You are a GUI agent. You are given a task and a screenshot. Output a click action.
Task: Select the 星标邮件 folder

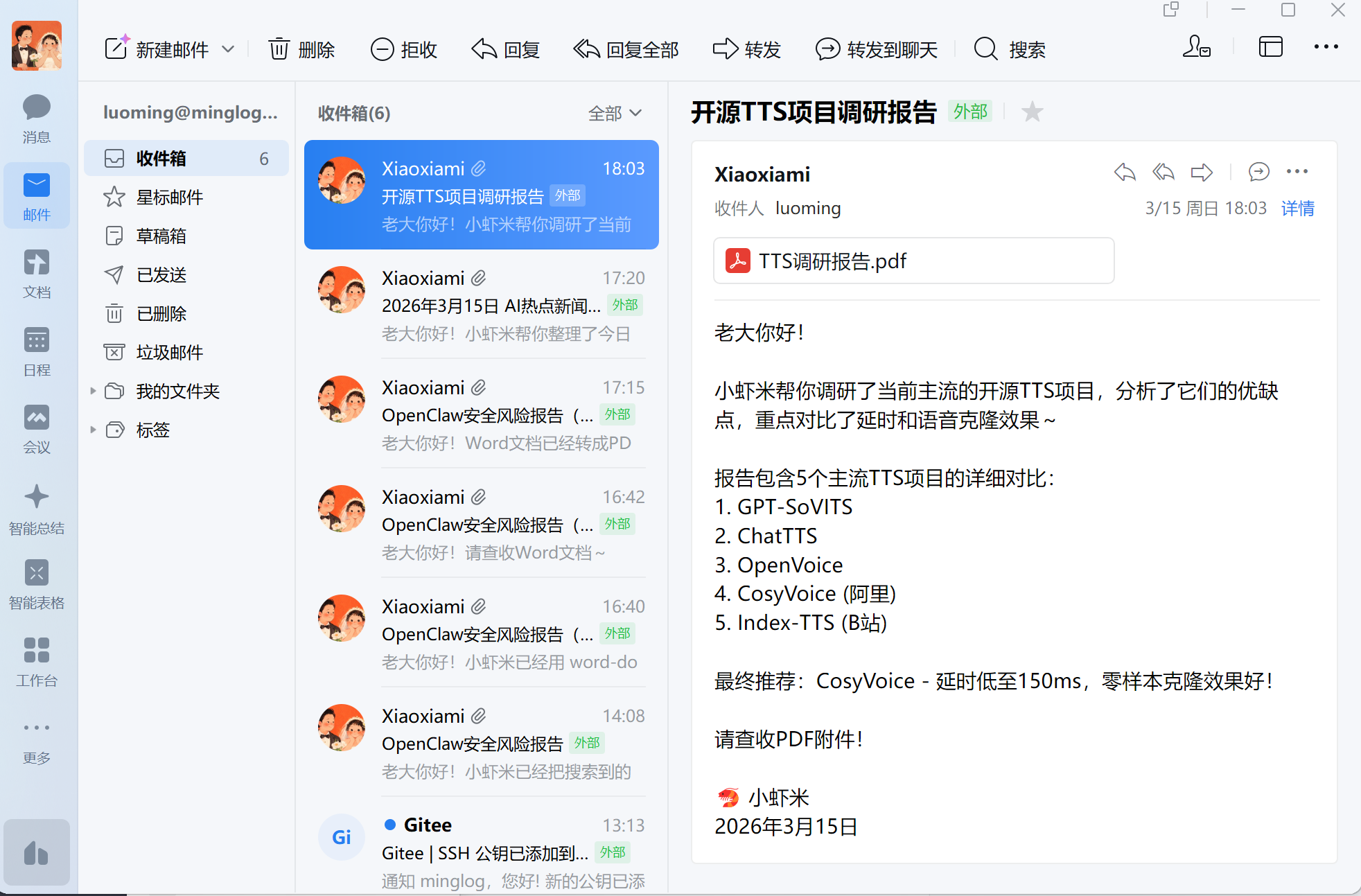tap(169, 197)
